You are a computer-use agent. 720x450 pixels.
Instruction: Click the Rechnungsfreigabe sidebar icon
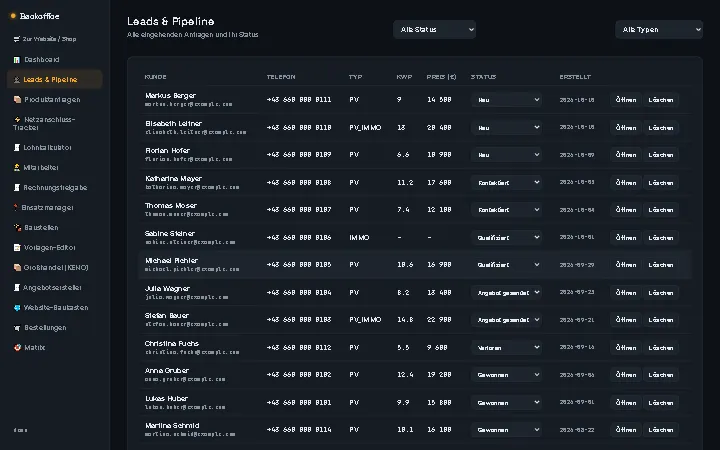(17, 187)
